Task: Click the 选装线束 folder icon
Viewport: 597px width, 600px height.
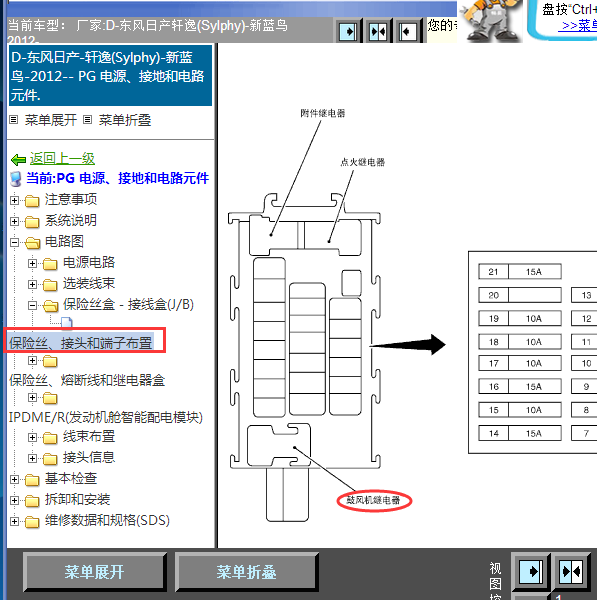Action: [50, 284]
